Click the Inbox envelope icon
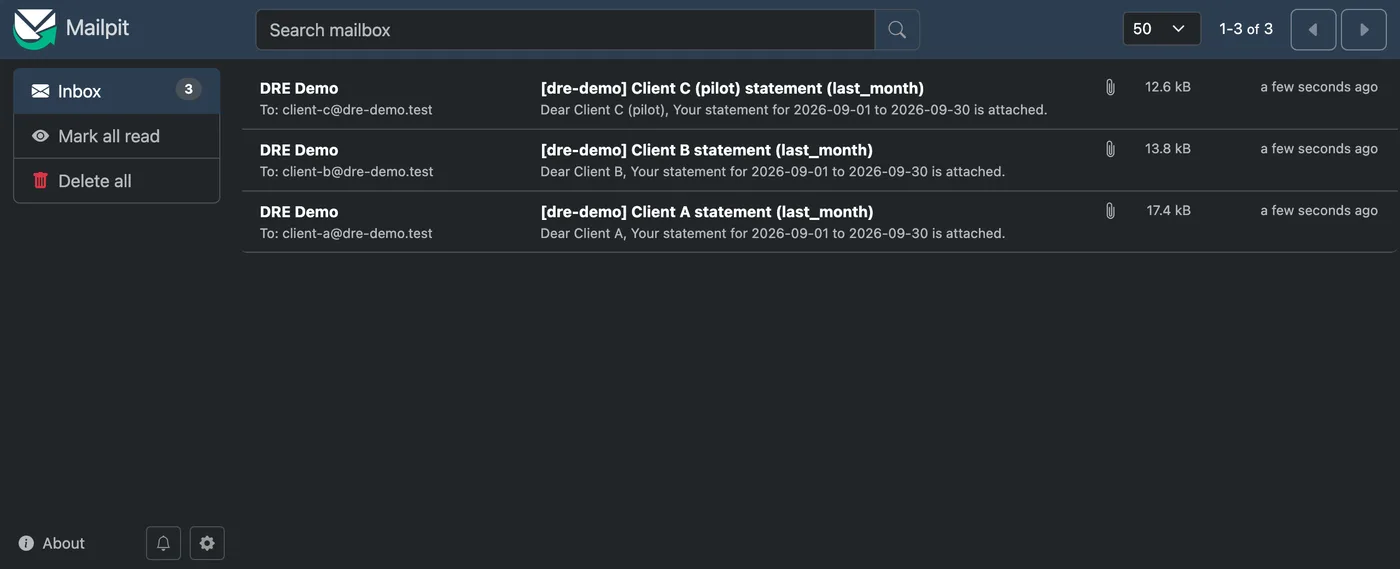 click(x=40, y=91)
